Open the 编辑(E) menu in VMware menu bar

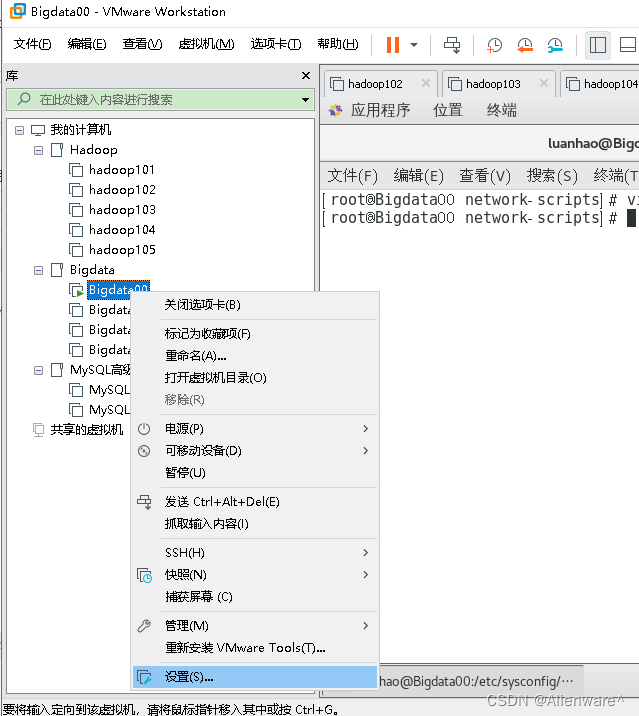tap(87, 44)
